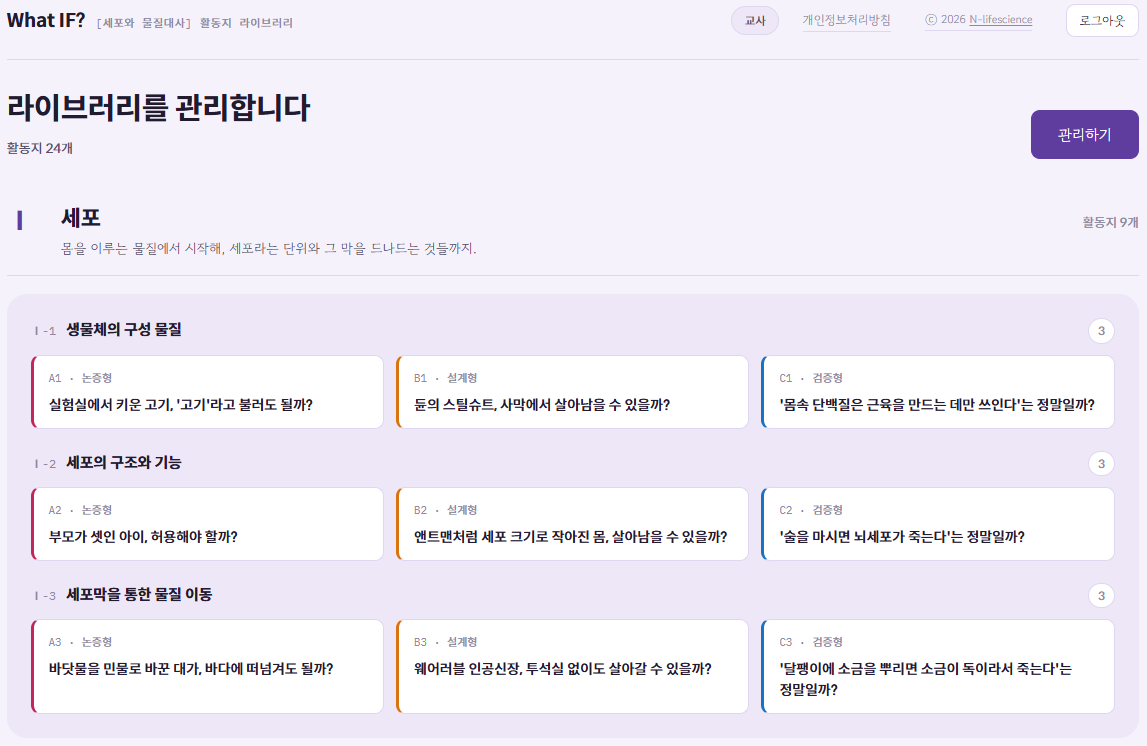Screen dimensions: 1147x746
Task: Open card 실험실에서 키운 고기
Action: pos(208,392)
